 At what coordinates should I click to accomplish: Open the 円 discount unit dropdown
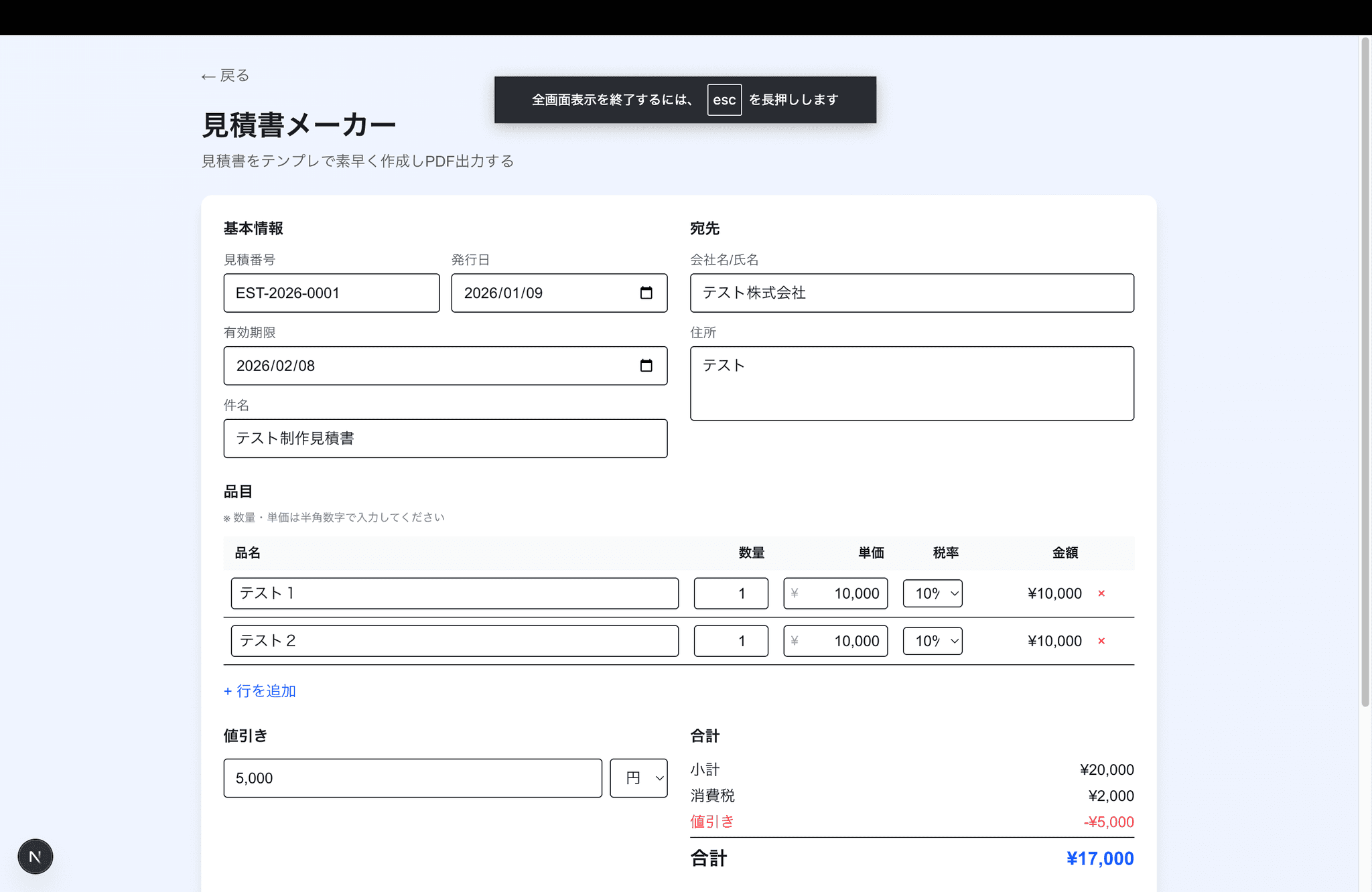click(x=638, y=778)
